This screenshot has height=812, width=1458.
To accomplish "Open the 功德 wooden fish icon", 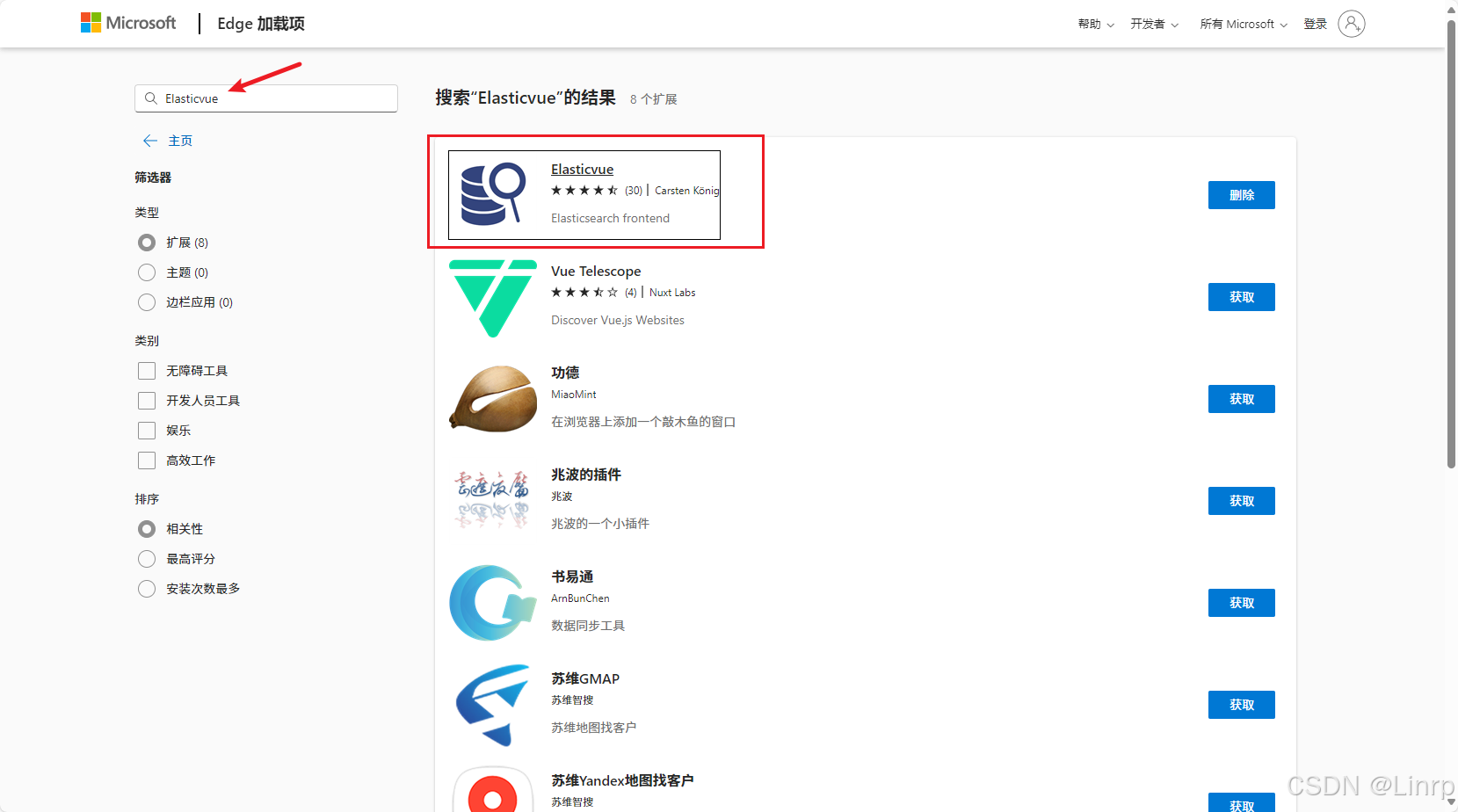I will pyautogui.click(x=493, y=399).
